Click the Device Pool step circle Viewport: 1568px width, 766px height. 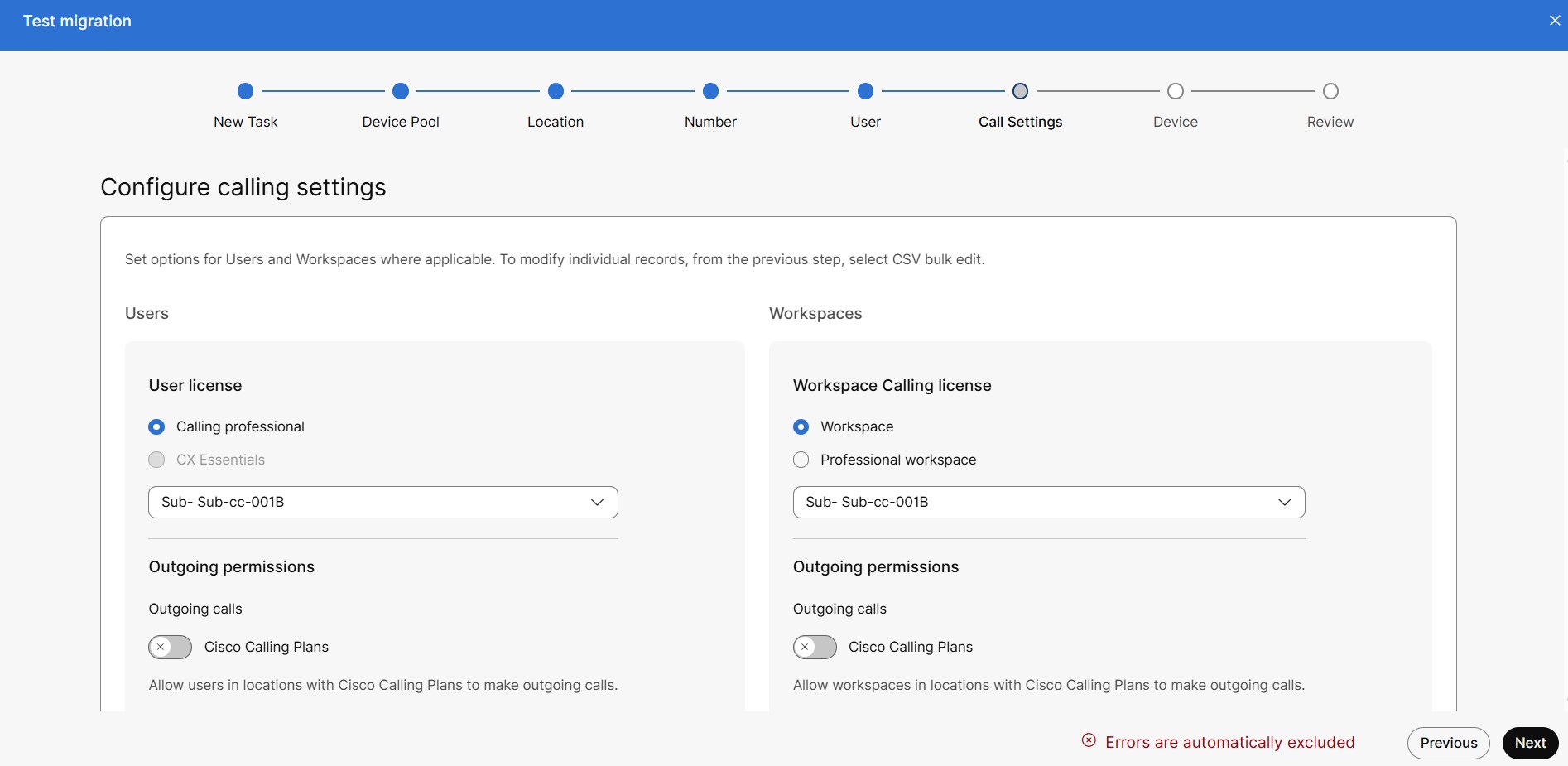[x=401, y=91]
